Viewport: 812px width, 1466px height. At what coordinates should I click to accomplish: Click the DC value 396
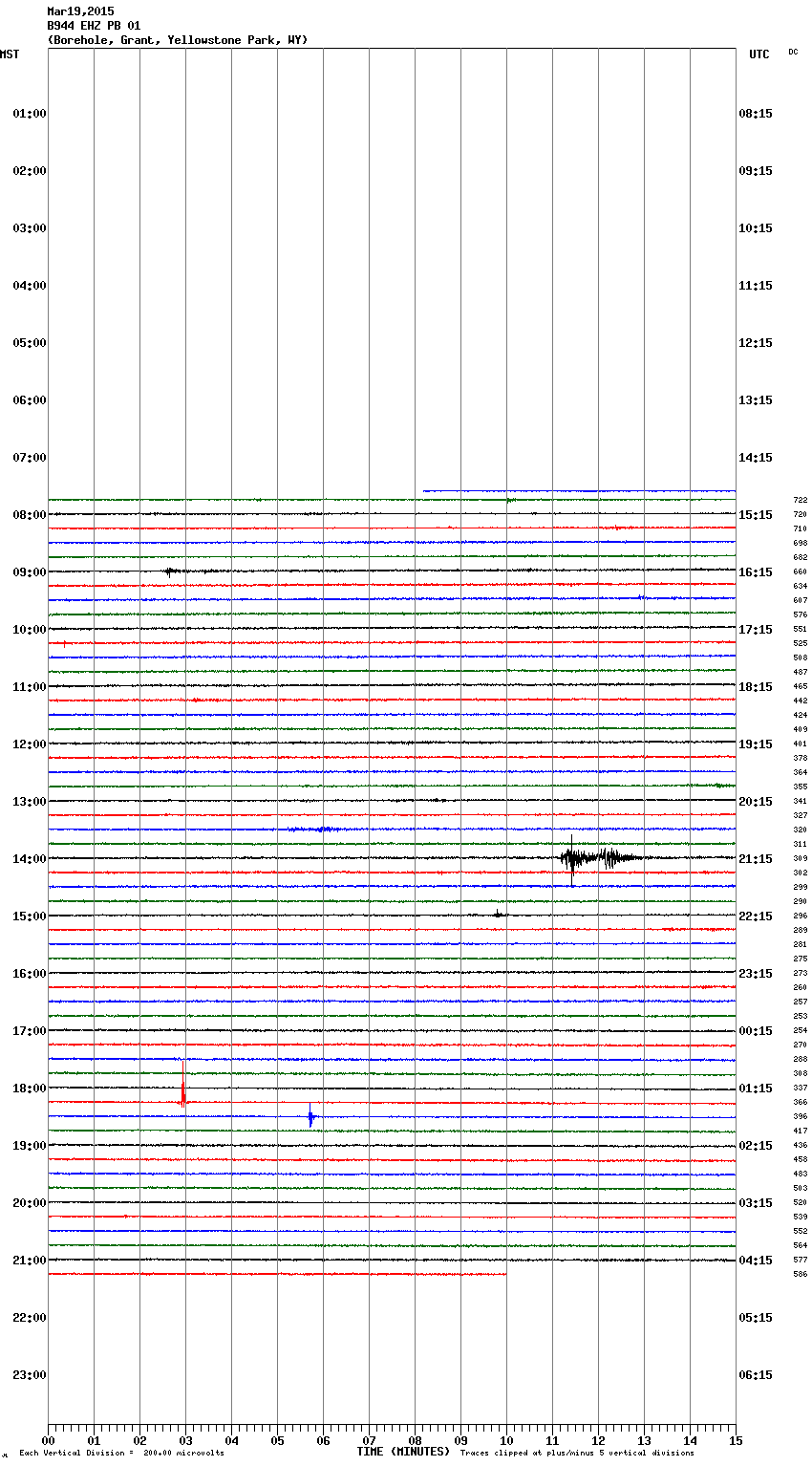click(x=801, y=1116)
